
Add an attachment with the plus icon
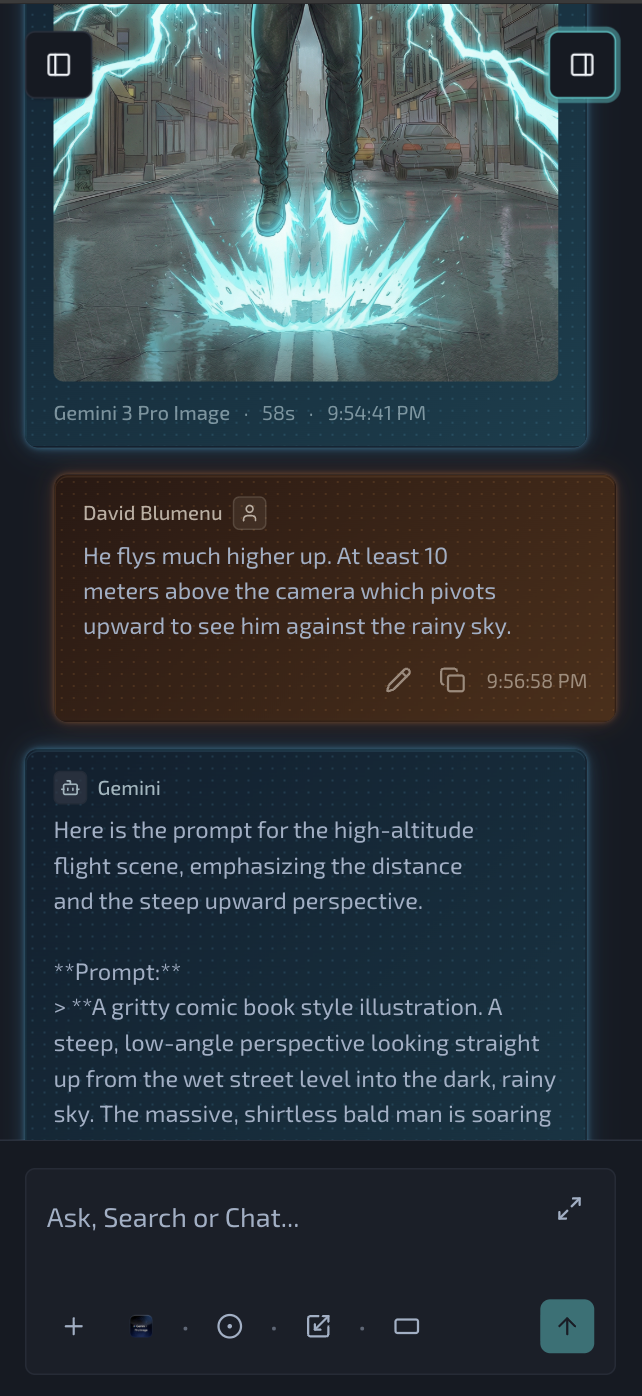74,1326
